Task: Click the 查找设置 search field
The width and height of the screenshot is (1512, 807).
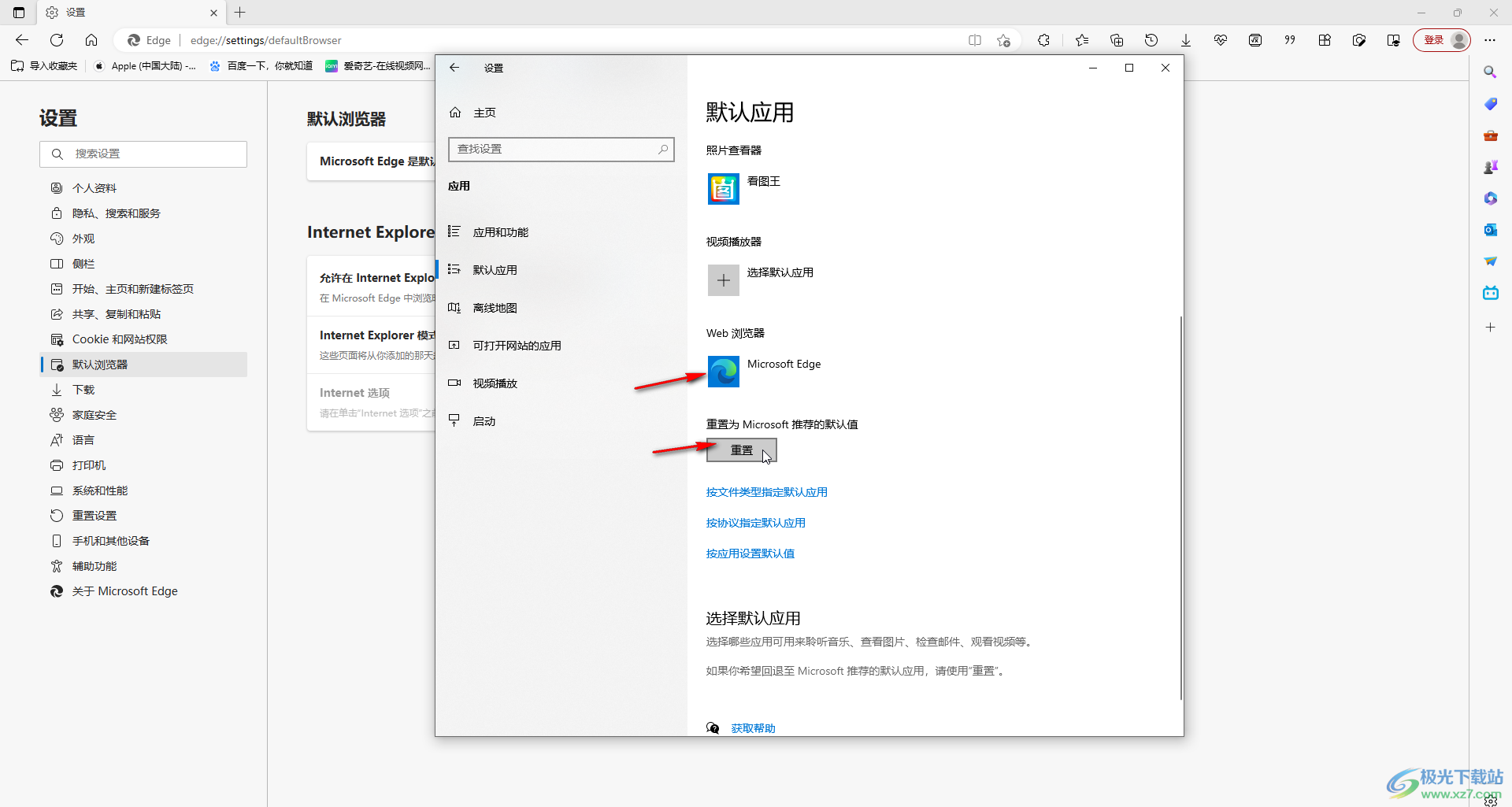Action: pyautogui.click(x=561, y=149)
